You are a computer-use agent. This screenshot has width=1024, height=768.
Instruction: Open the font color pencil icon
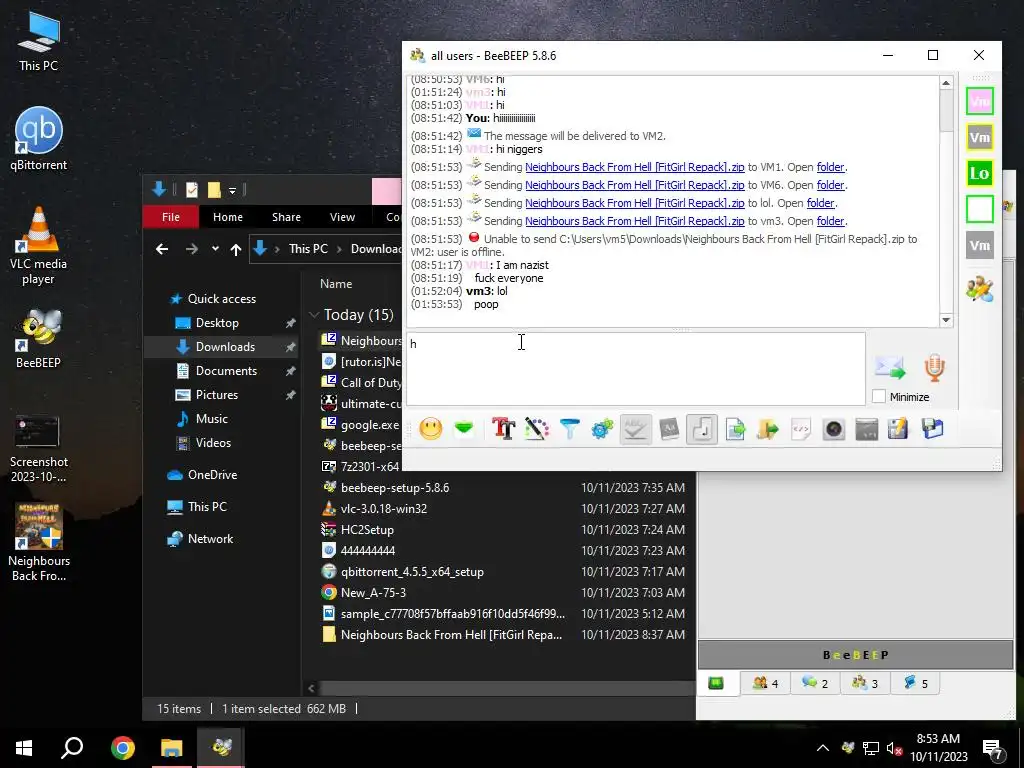point(536,429)
